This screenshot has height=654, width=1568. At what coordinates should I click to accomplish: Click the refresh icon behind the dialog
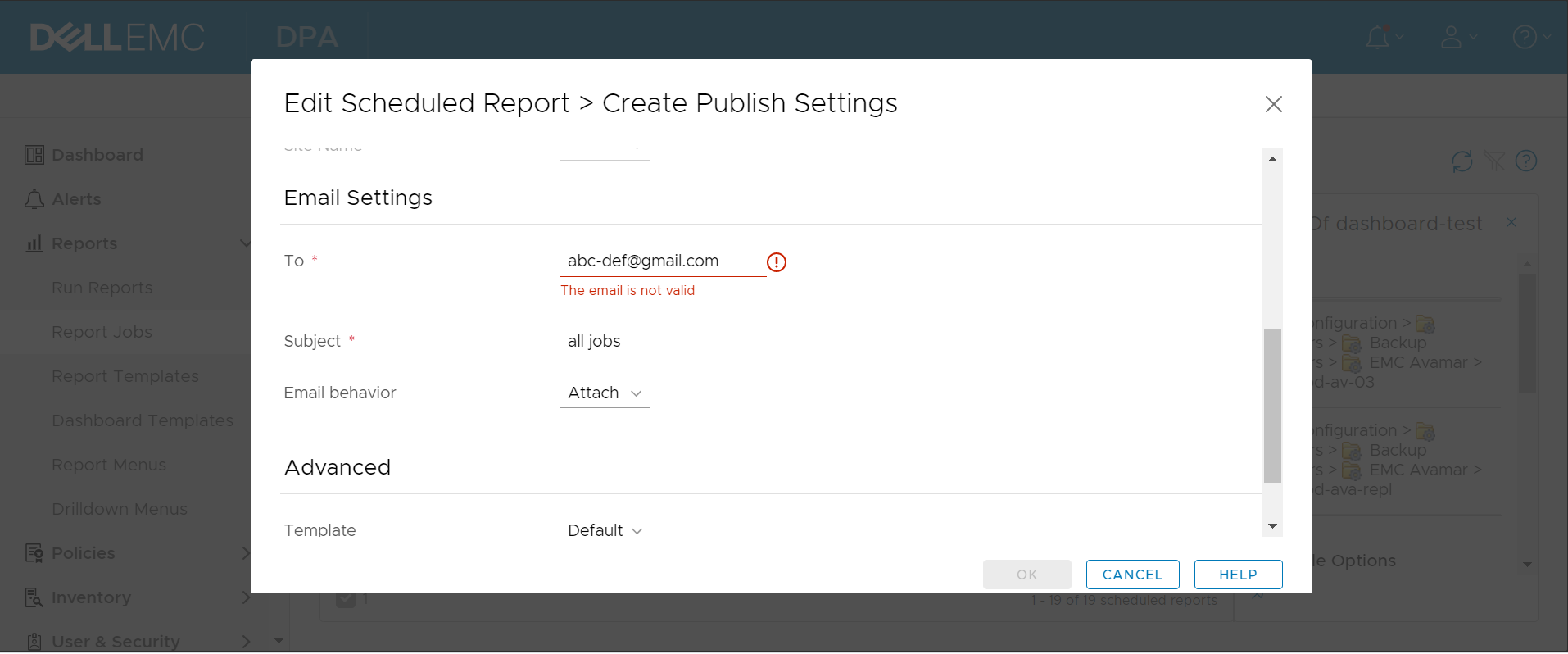click(x=1462, y=161)
